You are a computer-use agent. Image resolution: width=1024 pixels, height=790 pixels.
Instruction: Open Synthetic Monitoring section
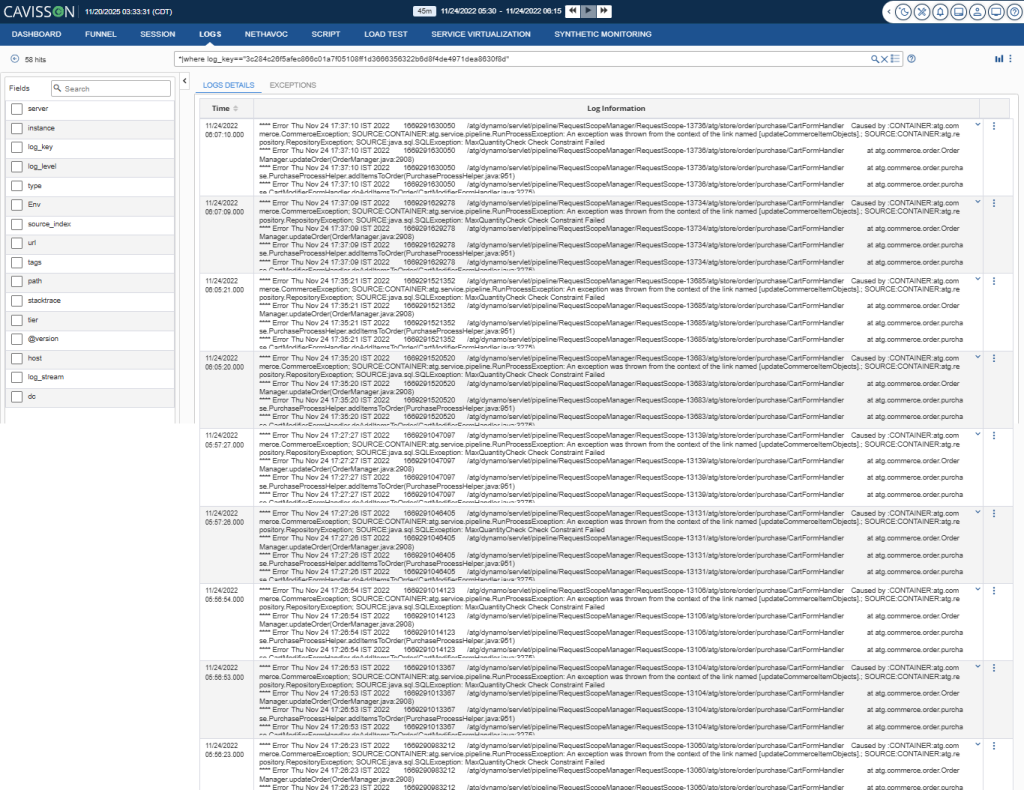click(602, 33)
